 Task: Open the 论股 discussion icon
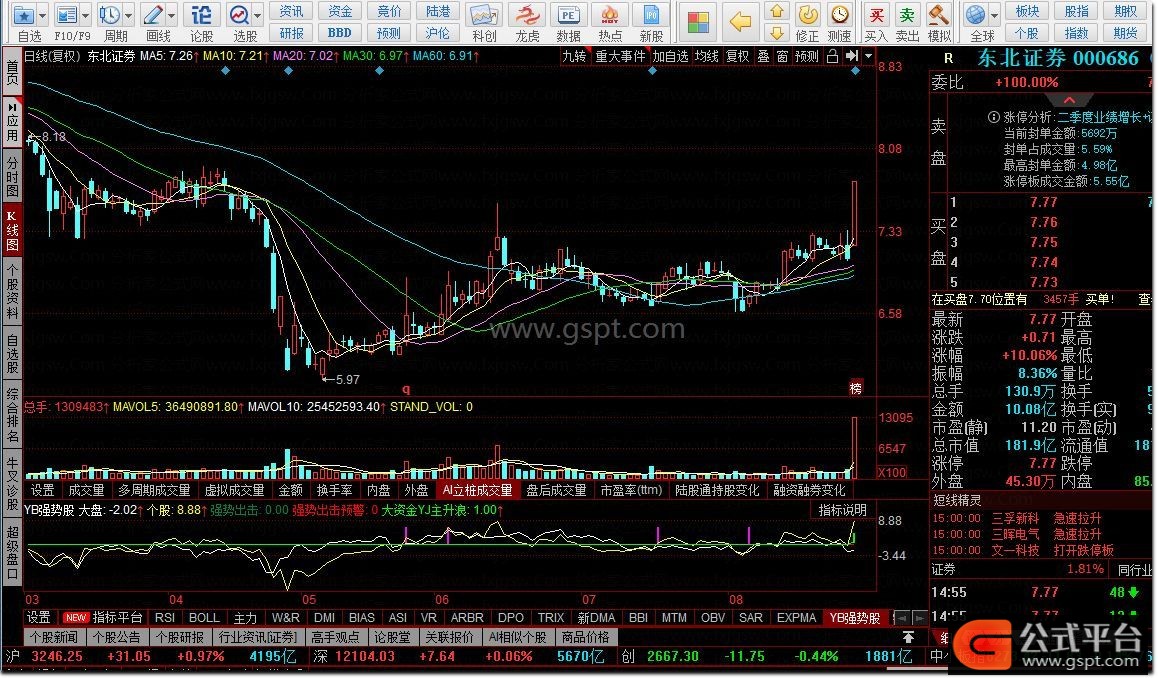coord(201,15)
